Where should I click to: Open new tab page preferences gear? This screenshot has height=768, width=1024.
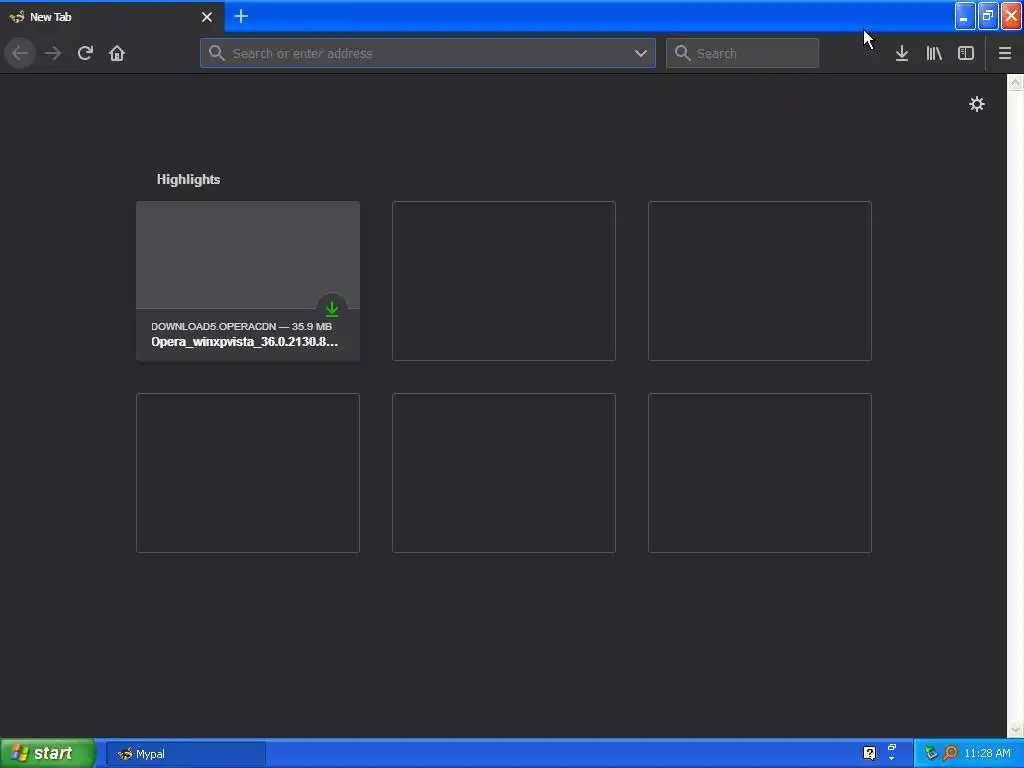tap(976, 104)
